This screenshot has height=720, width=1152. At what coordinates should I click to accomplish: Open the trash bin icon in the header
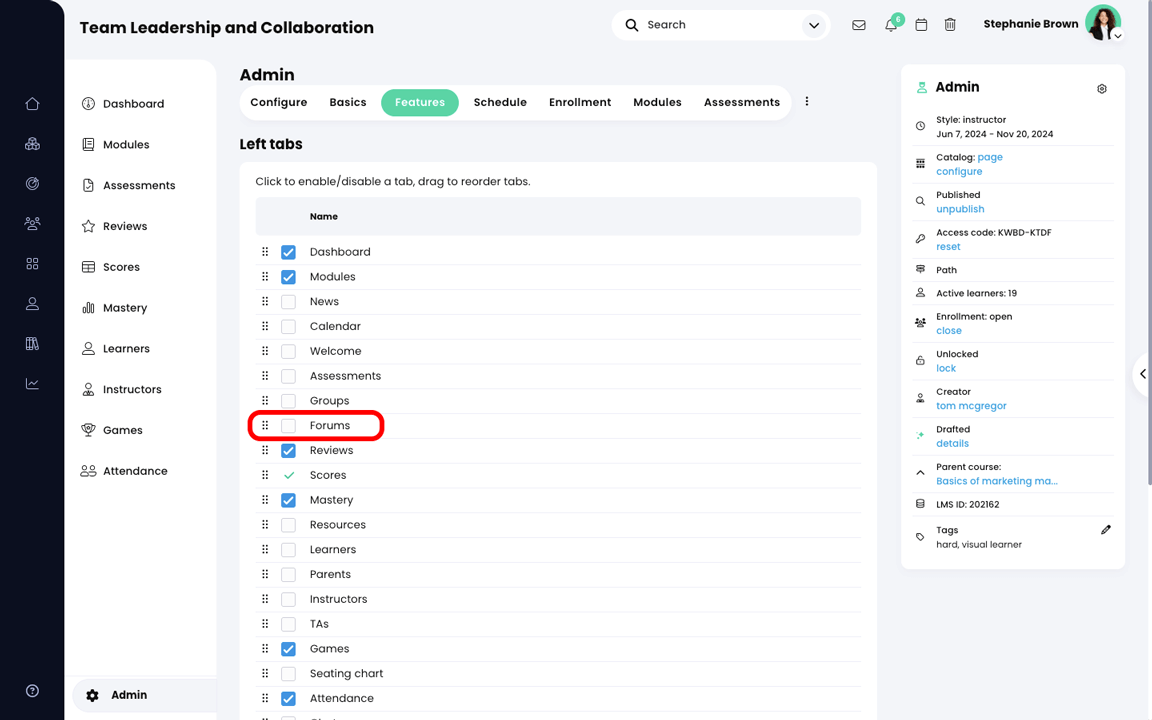coord(950,25)
